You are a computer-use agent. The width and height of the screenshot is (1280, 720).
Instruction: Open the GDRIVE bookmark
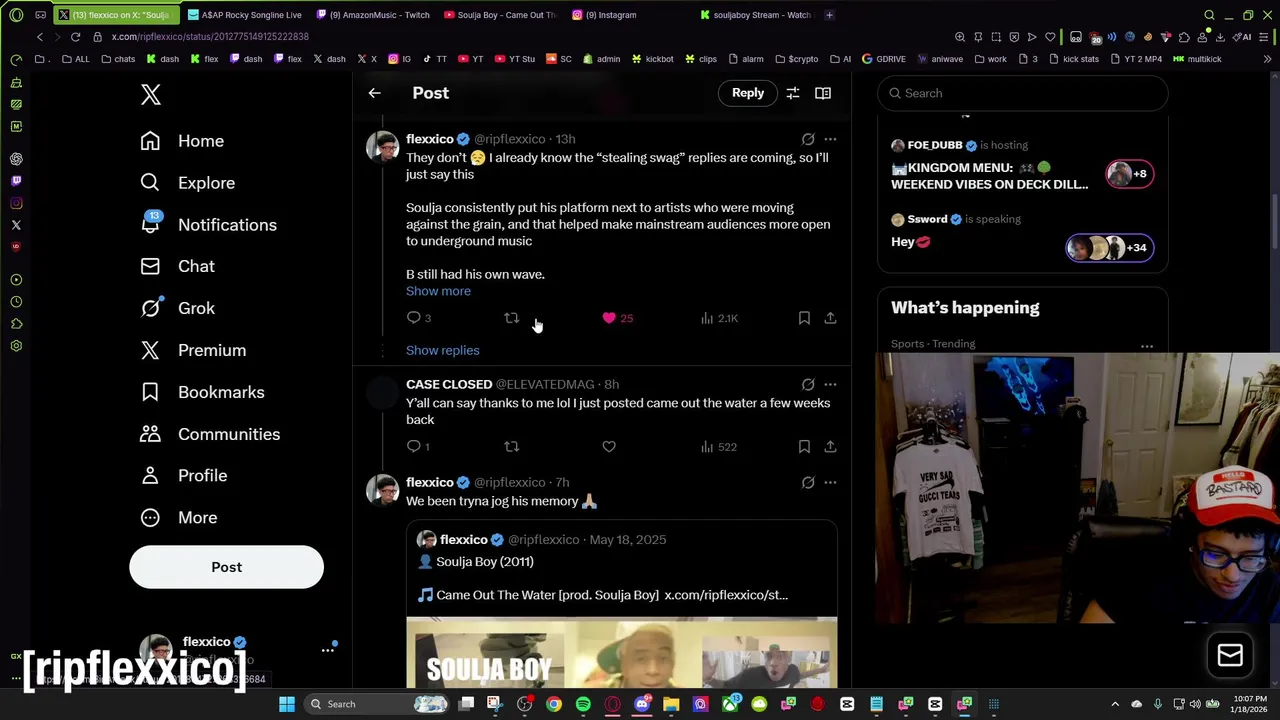coord(884,59)
